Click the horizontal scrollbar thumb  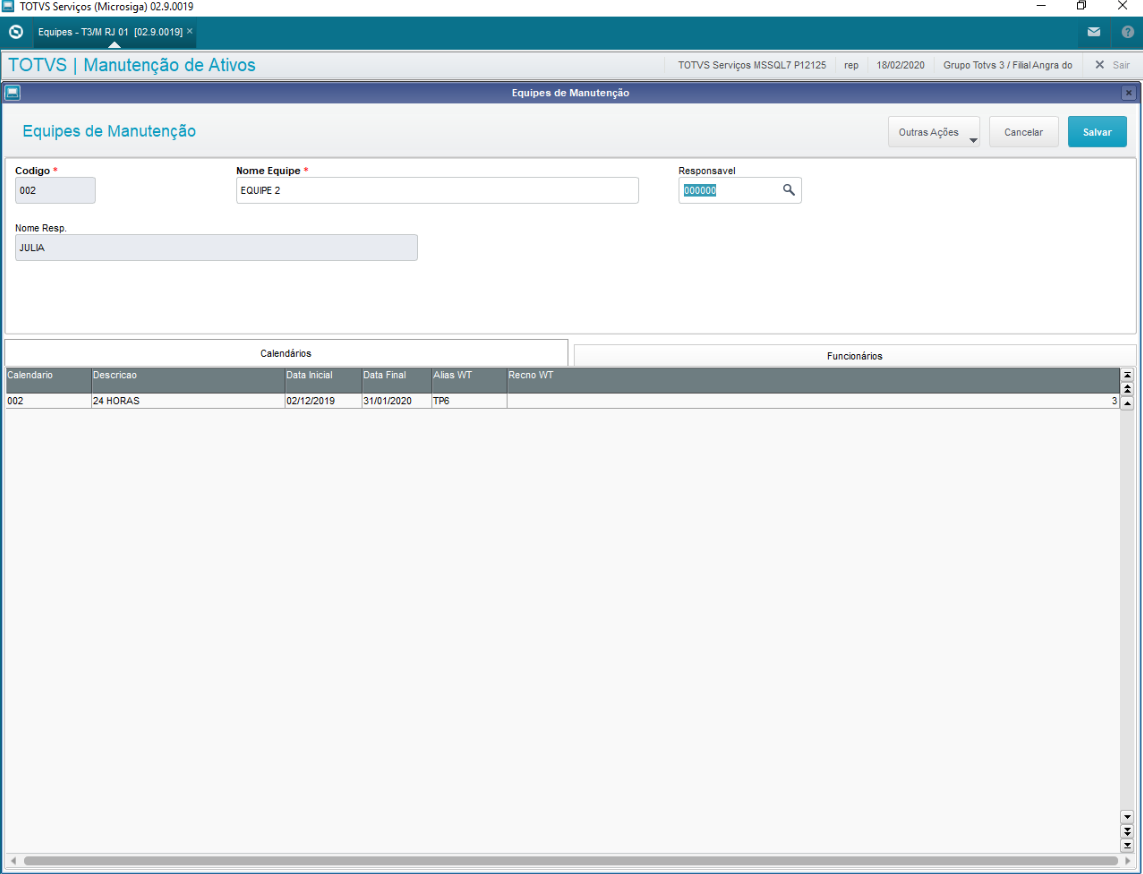571,861
